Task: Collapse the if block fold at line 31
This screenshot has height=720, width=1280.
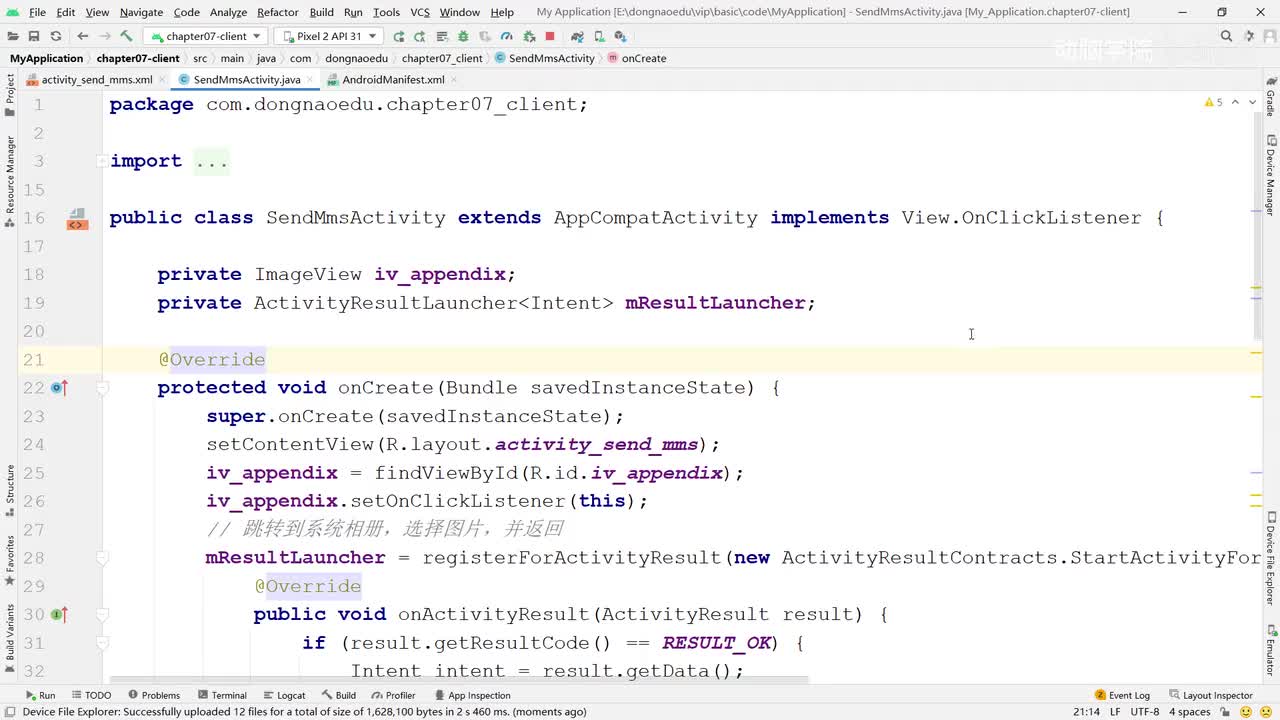Action: click(102, 643)
